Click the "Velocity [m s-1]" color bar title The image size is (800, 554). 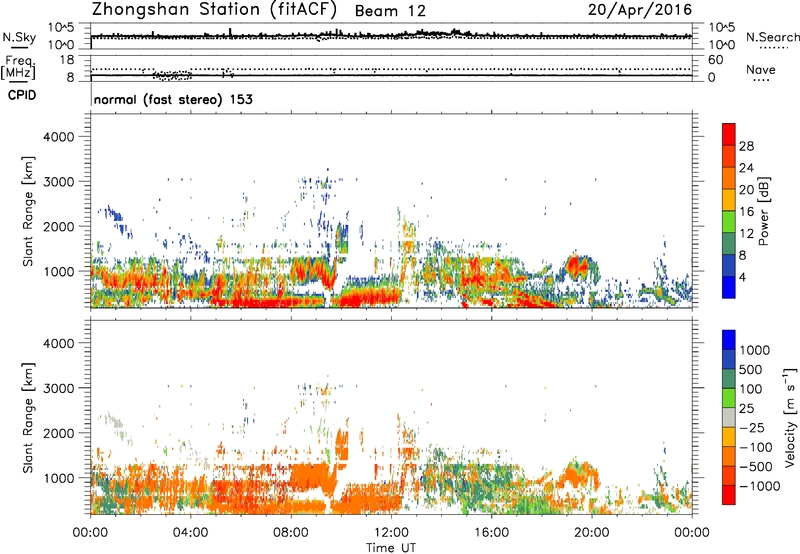790,417
